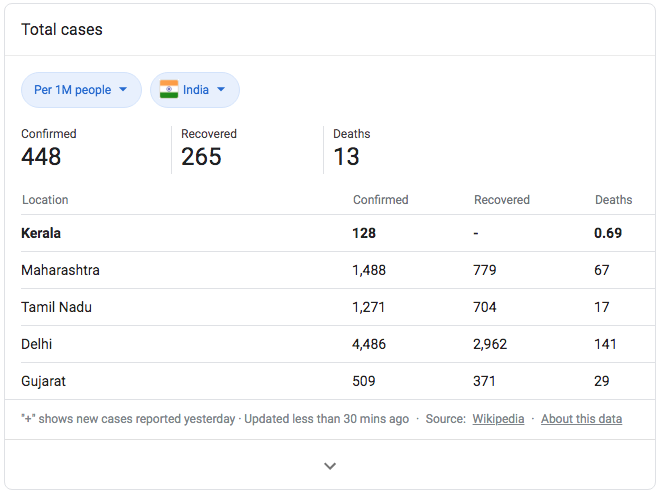The image size is (659, 497).
Task: Click the Confirmed column header in table
Action: tap(380, 200)
